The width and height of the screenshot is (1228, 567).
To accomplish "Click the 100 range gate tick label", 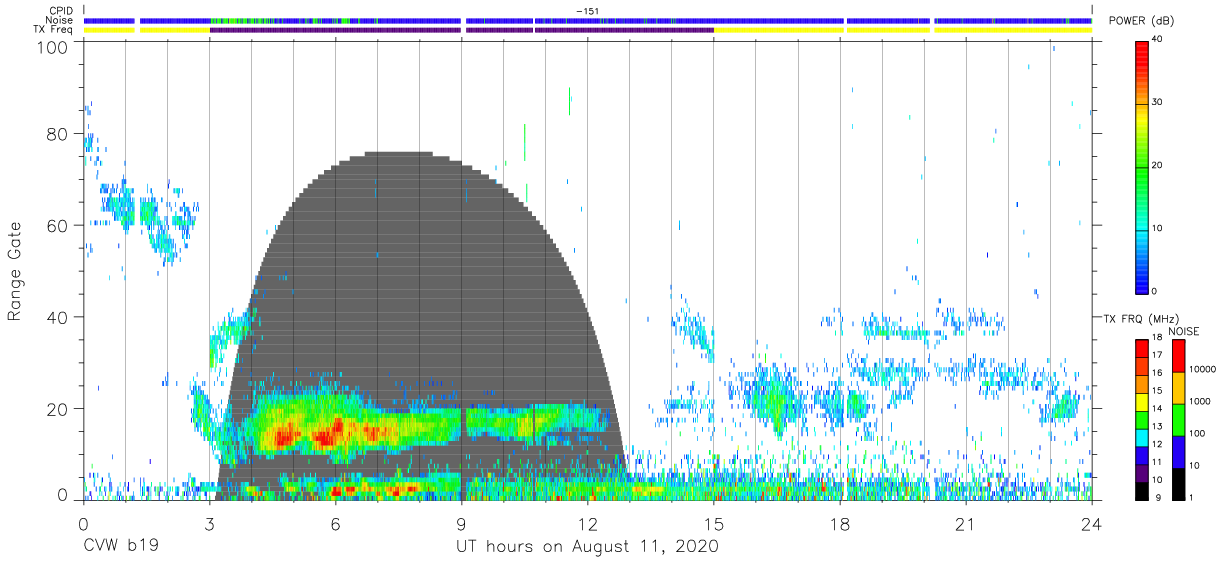I will (52, 45).
